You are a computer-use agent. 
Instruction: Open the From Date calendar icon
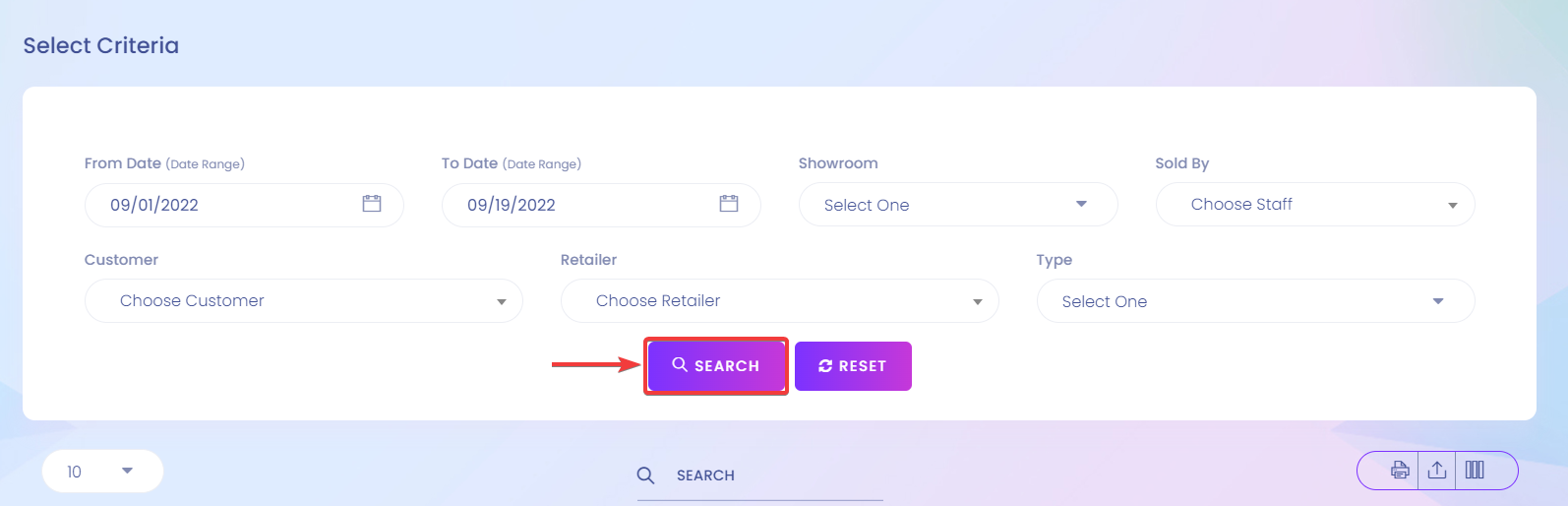372,204
